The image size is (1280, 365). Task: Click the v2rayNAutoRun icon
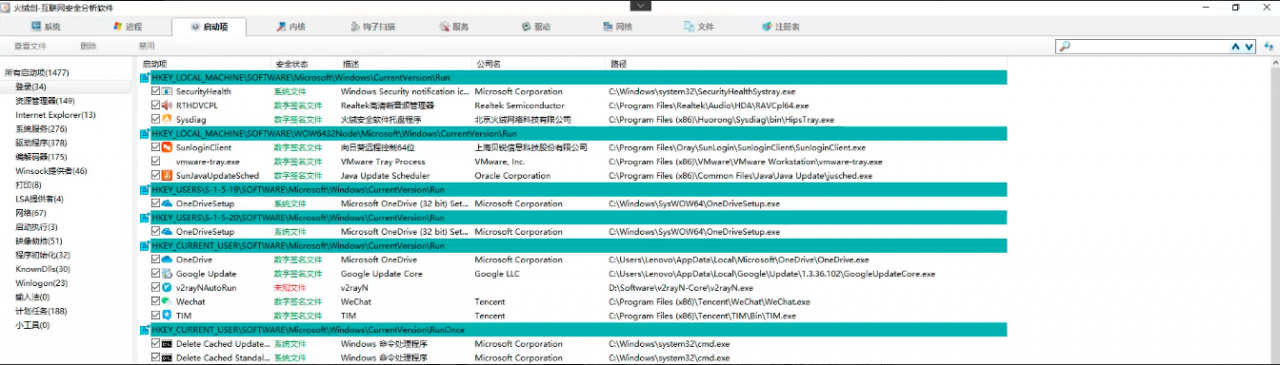[167, 287]
